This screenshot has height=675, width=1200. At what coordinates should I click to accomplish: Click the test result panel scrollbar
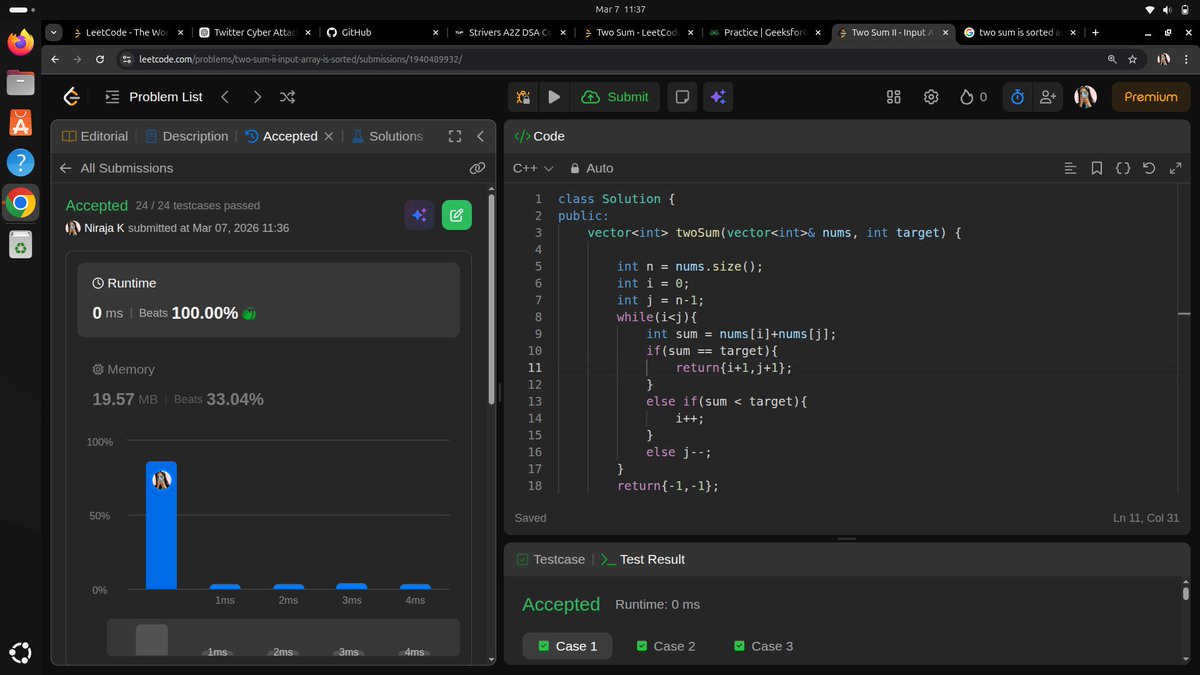(1185, 594)
